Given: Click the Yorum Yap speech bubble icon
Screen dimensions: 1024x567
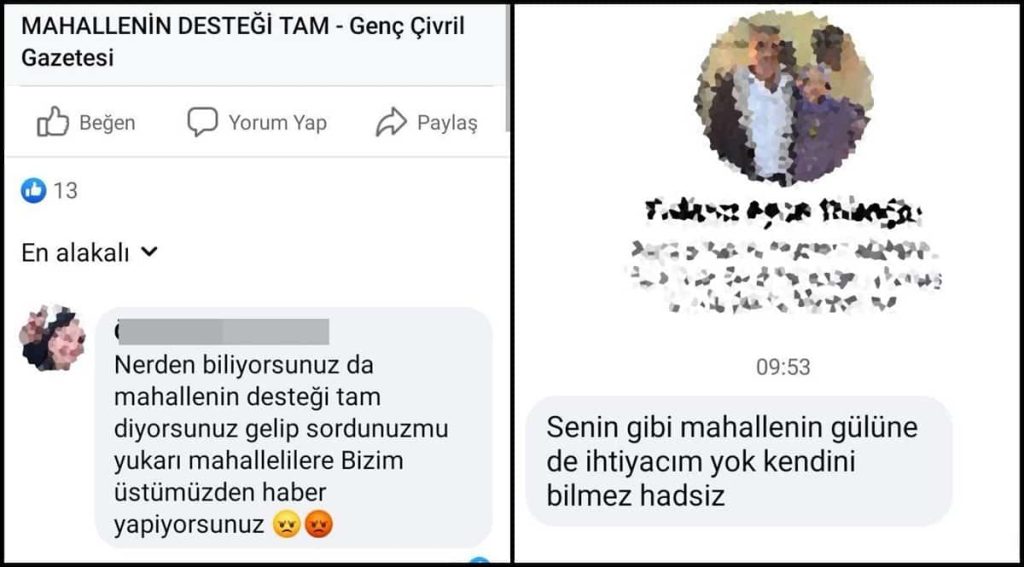Looking at the screenshot, I should tap(202, 122).
